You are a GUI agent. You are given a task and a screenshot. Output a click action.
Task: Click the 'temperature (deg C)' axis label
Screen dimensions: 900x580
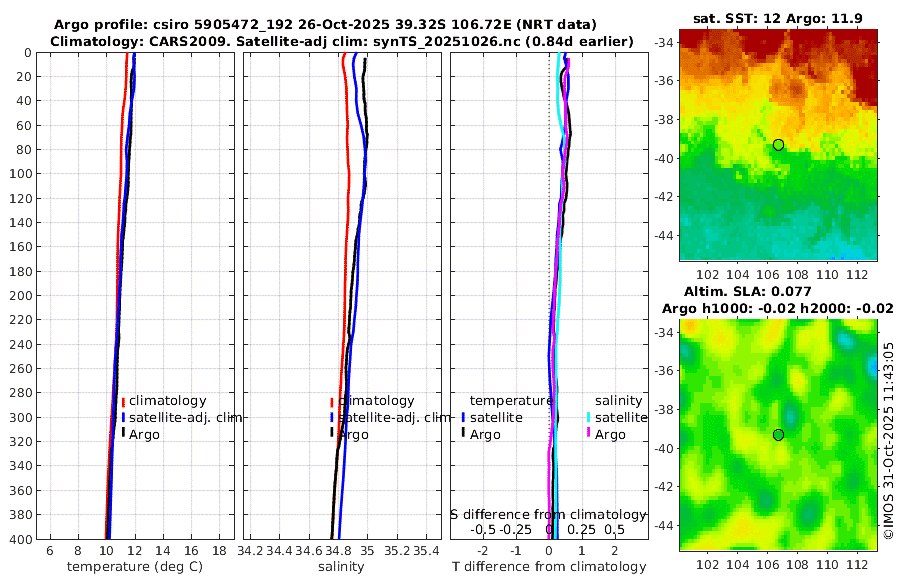[135, 567]
